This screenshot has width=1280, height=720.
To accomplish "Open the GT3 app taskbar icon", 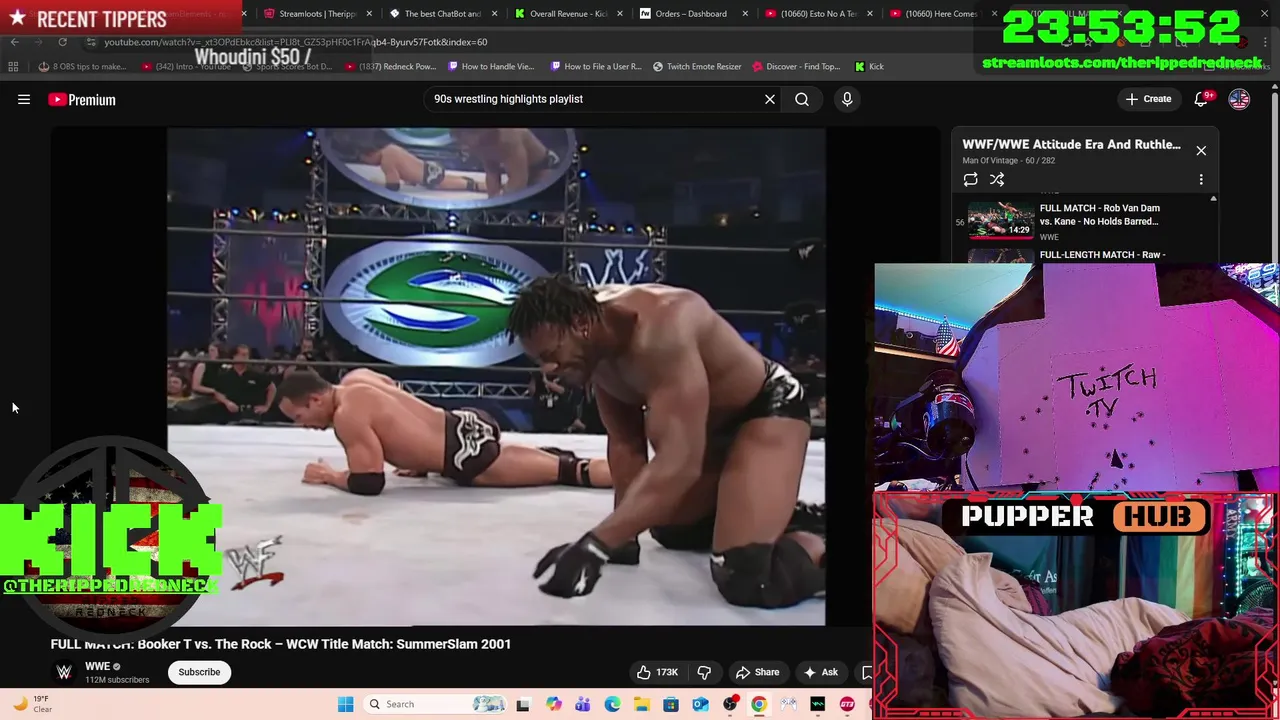I will coord(847,704).
